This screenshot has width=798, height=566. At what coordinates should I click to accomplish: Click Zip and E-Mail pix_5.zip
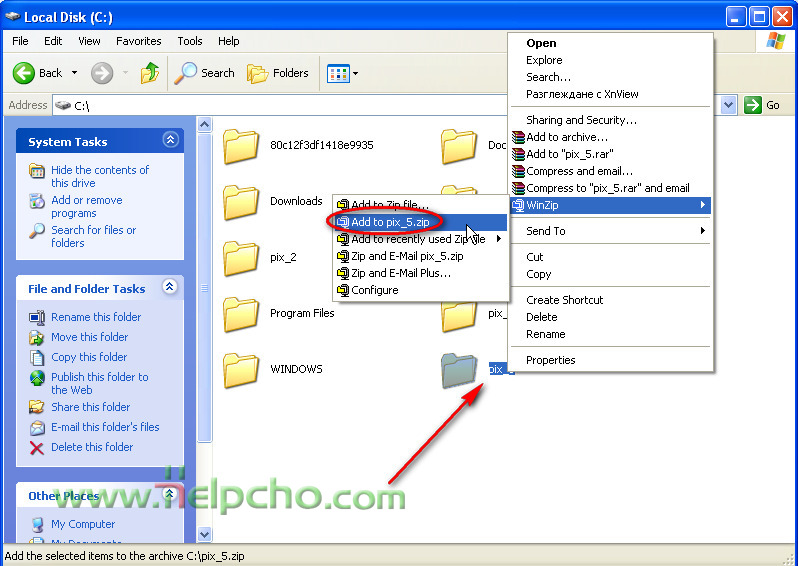tap(421, 256)
